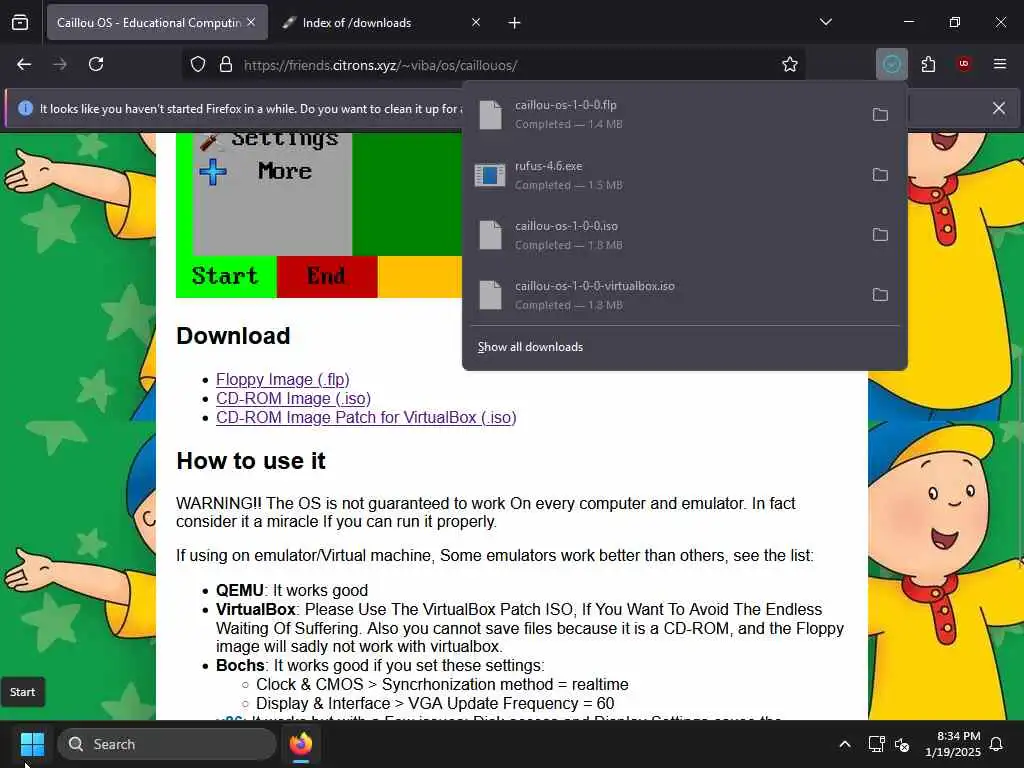Click the 'How to use it' heading
Image resolution: width=1024 pixels, height=768 pixels.
[251, 461]
